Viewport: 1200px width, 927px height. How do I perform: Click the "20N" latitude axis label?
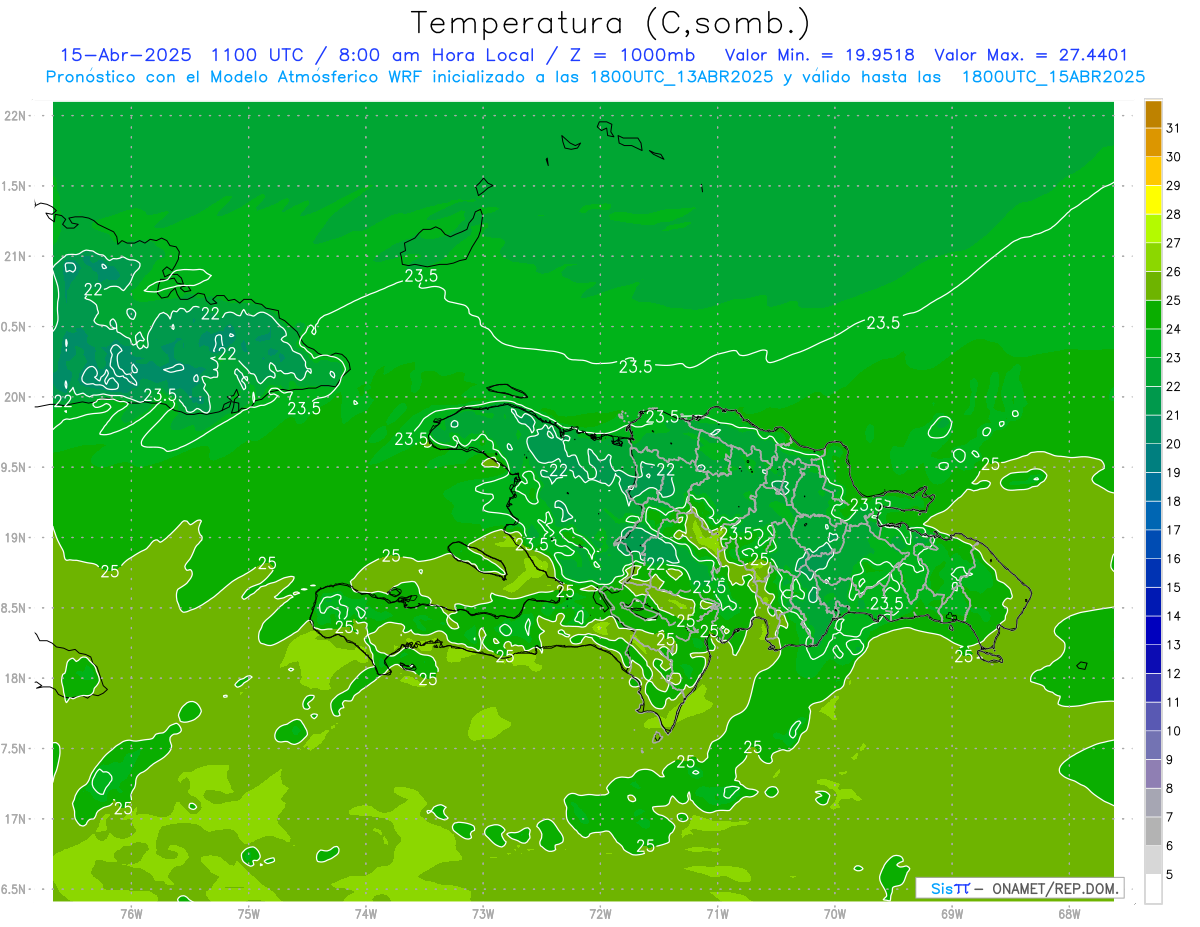click(17, 397)
